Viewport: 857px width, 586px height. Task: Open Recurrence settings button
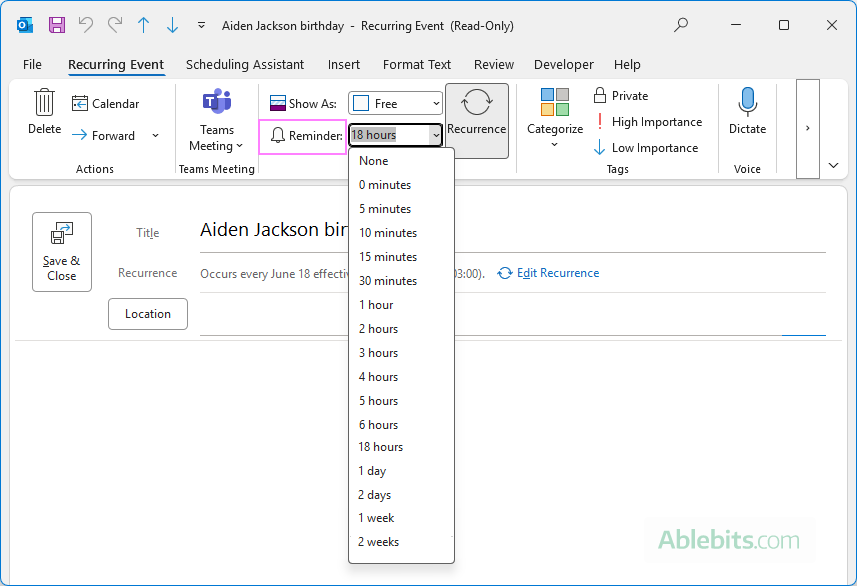point(477,121)
